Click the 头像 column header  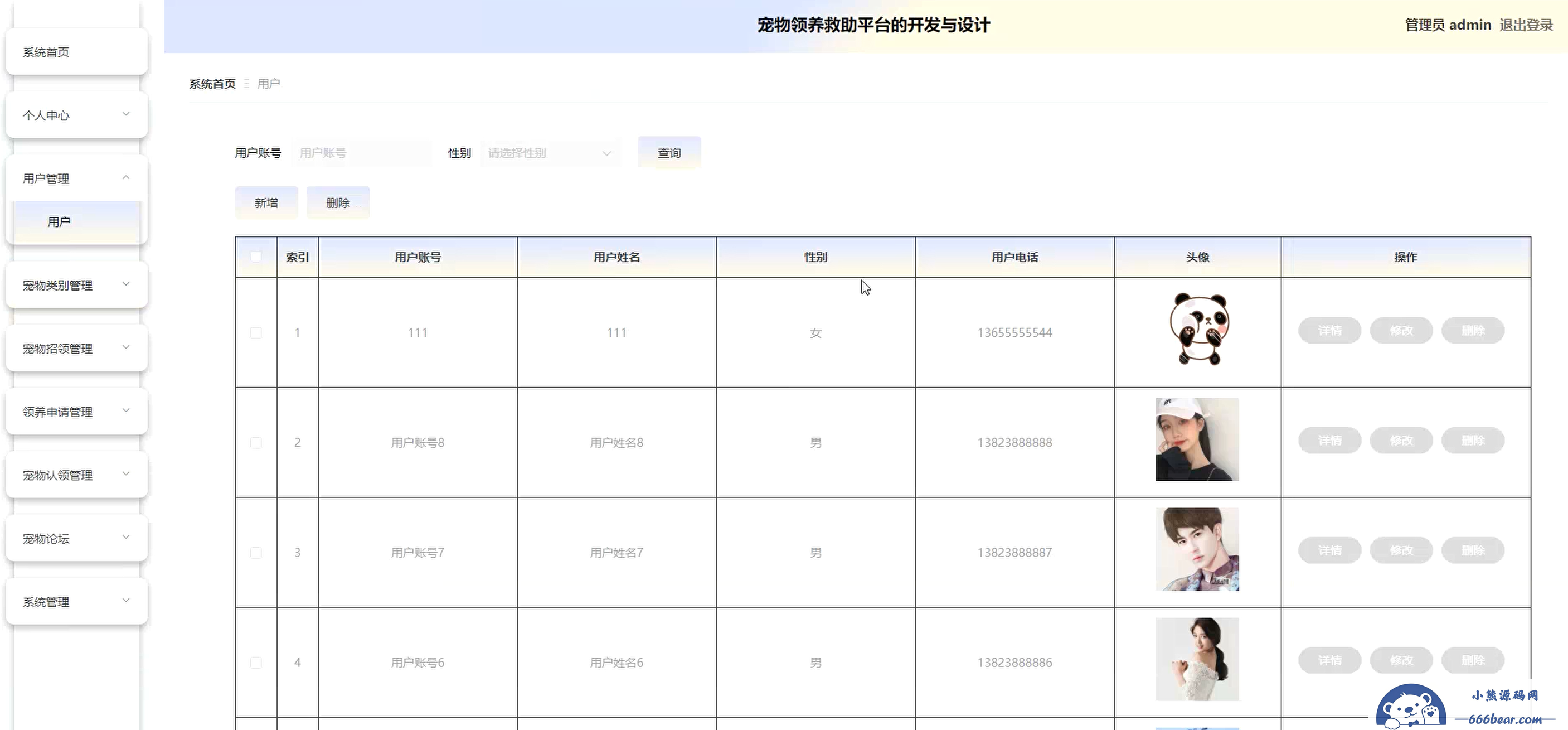click(1197, 257)
